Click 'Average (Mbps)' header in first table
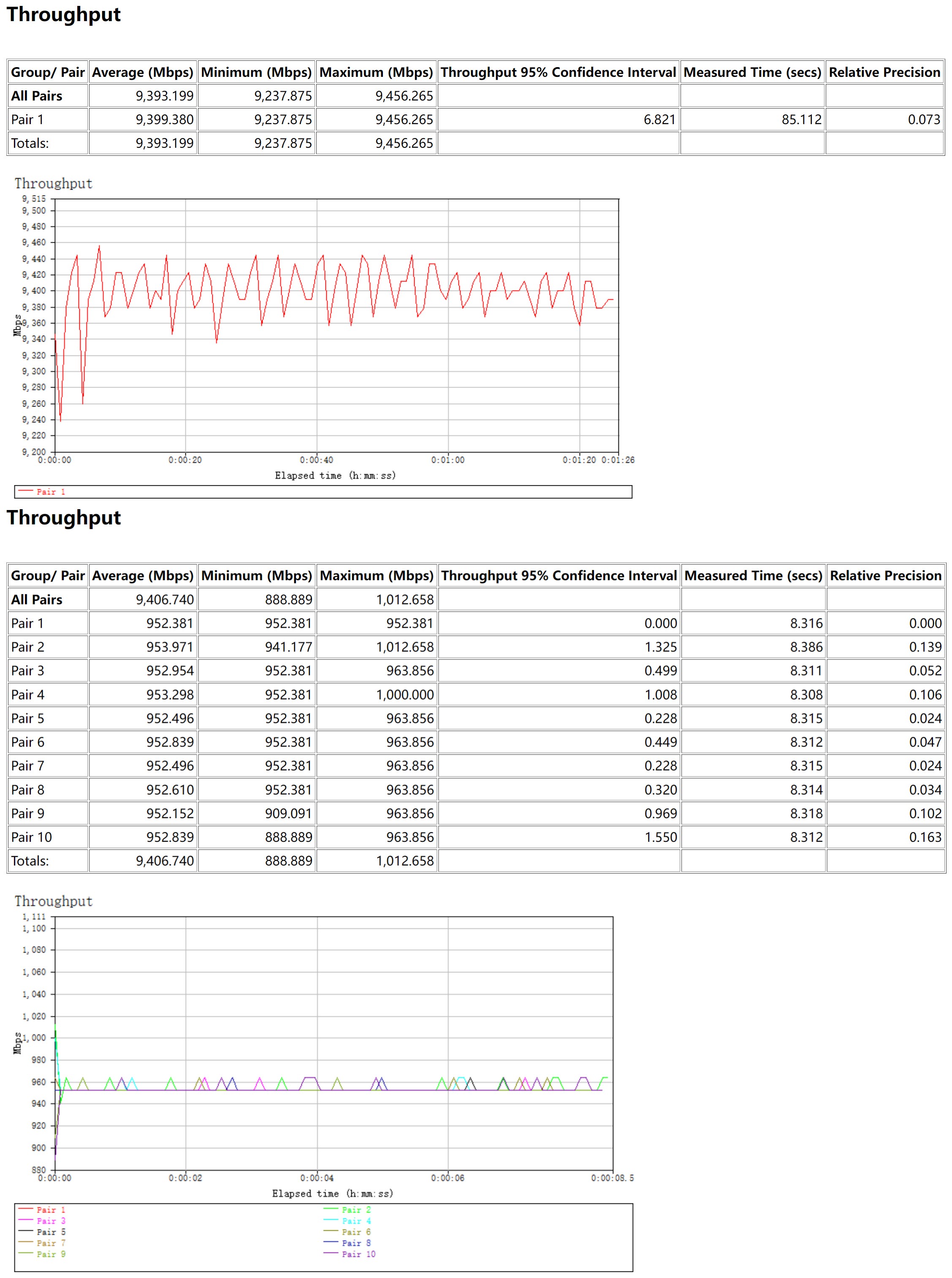952x1278 pixels. click(142, 72)
